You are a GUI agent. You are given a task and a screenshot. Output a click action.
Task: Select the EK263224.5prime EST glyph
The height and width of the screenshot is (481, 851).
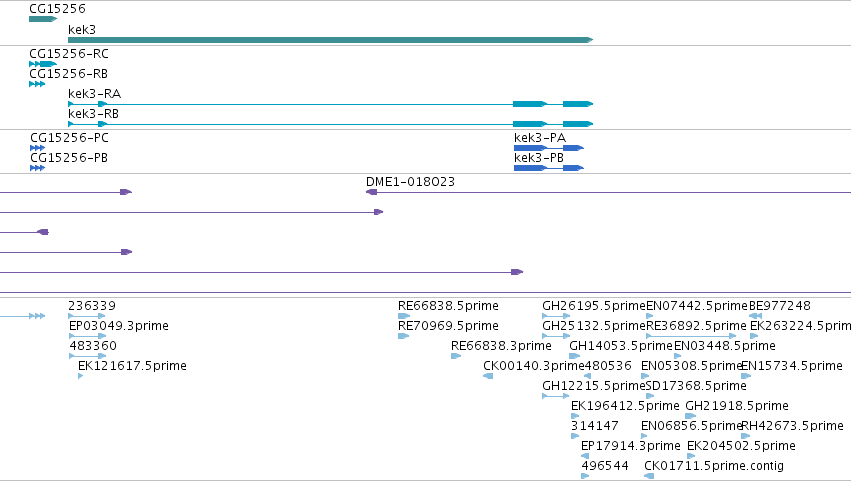pyautogui.click(x=754, y=336)
